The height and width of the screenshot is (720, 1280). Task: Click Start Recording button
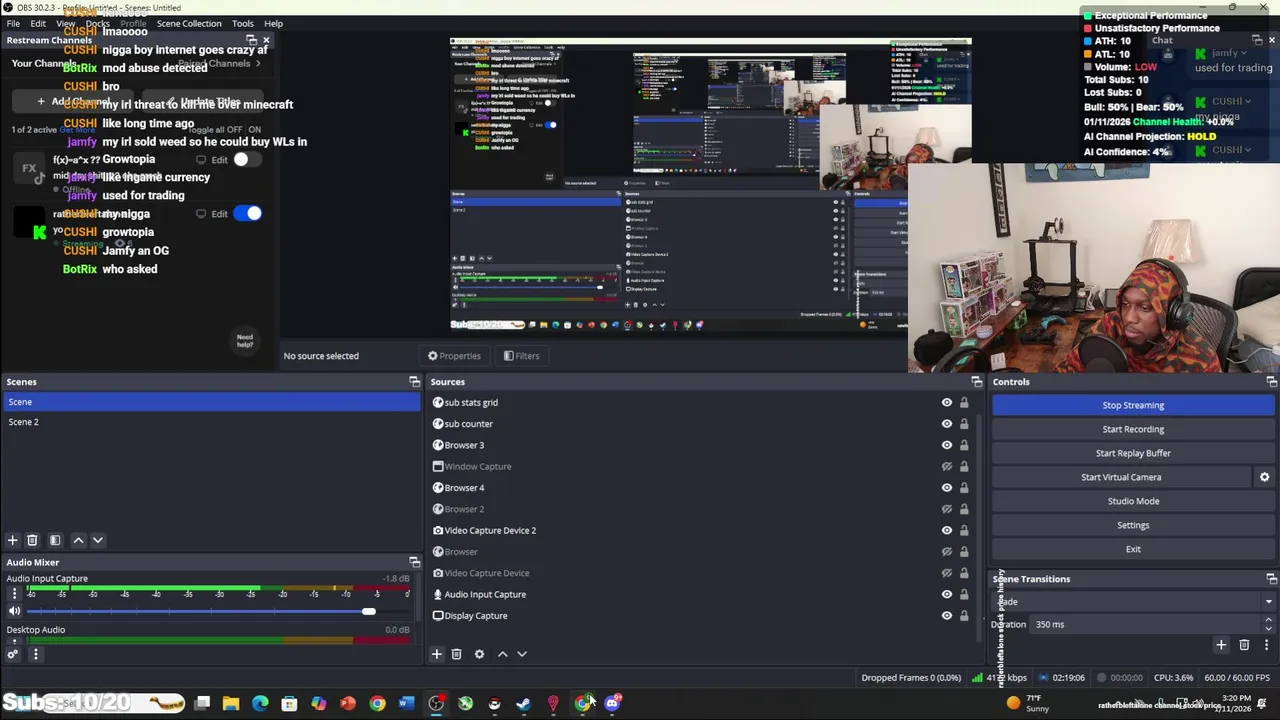point(1133,429)
